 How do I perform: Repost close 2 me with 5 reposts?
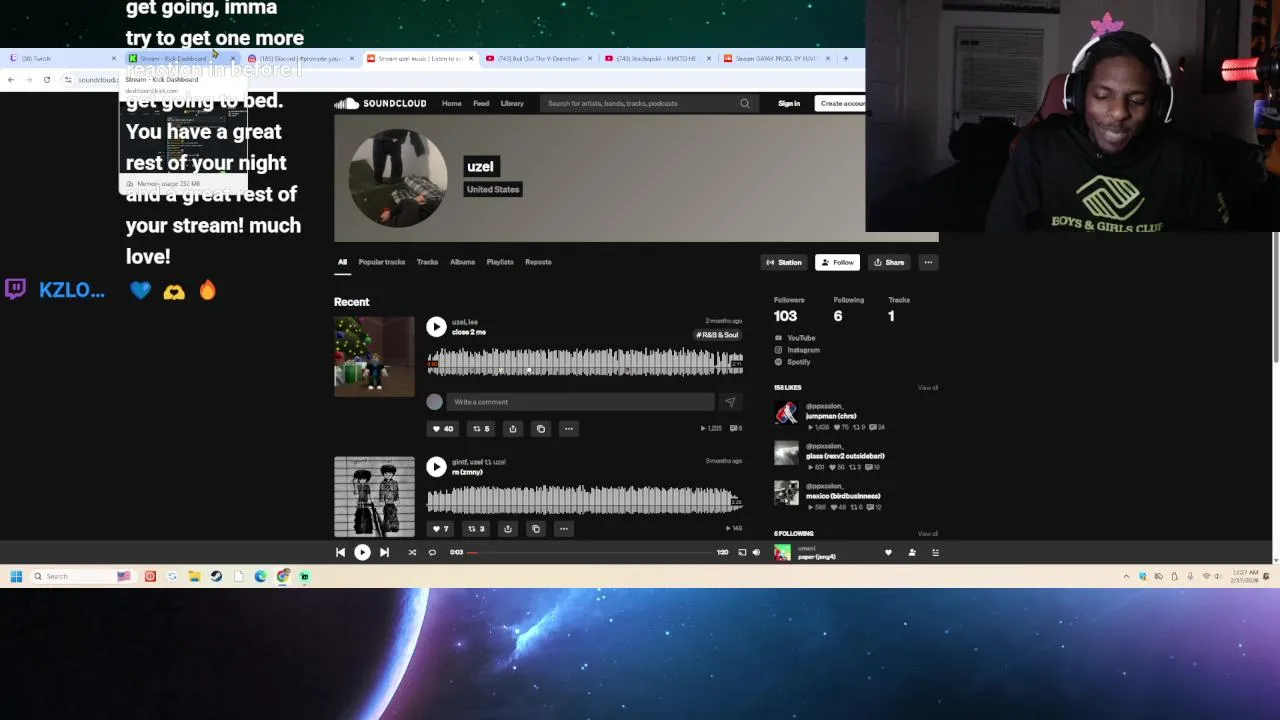[x=481, y=429]
